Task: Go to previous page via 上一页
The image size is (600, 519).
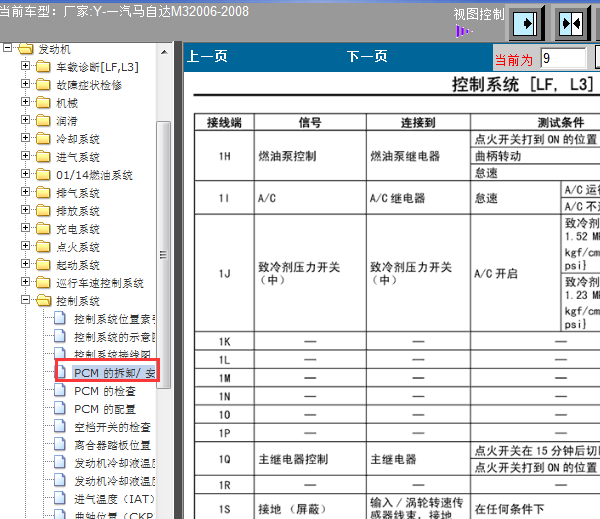Action: (208, 57)
